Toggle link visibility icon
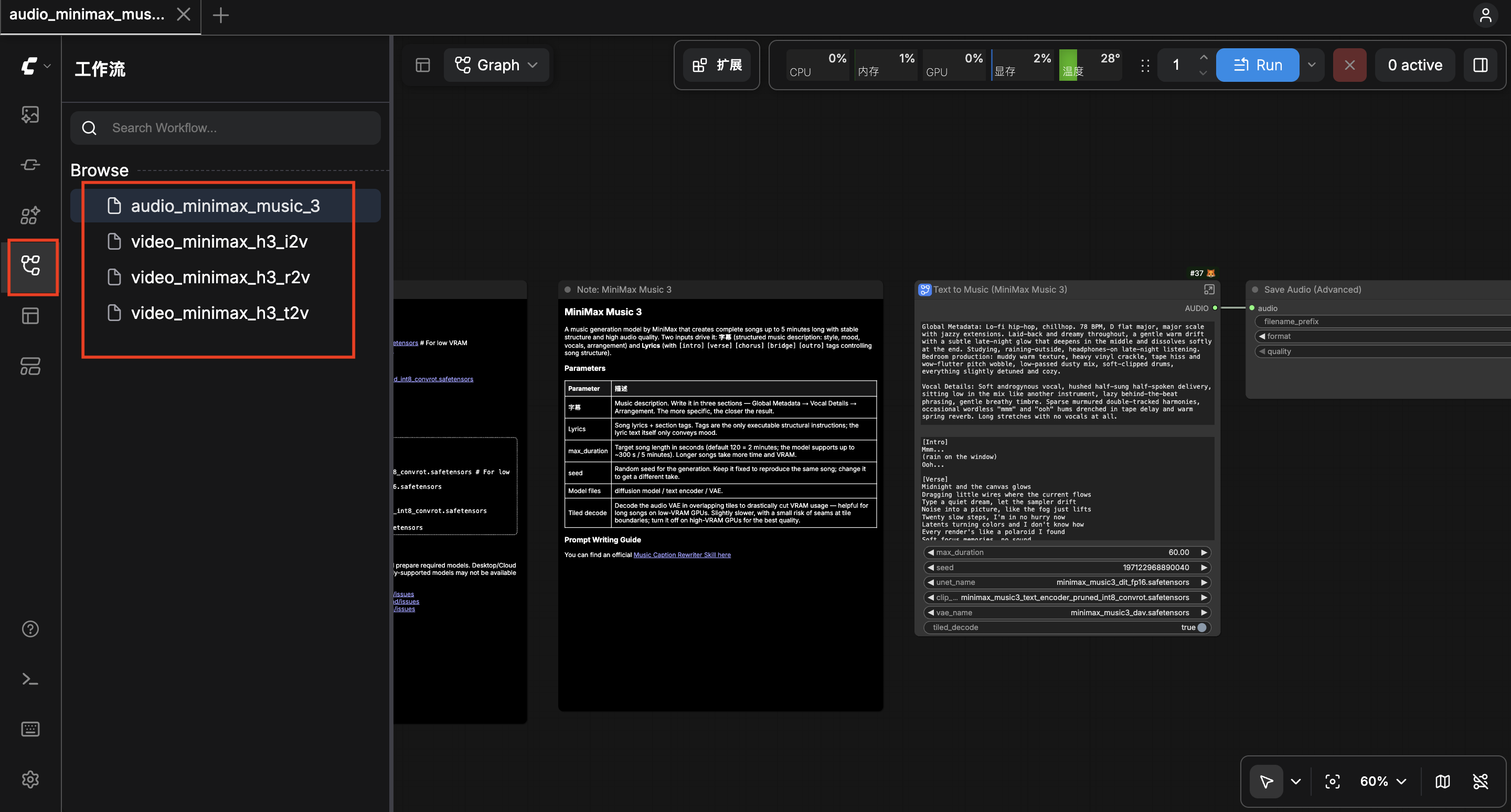The height and width of the screenshot is (812, 1511). click(1481, 781)
